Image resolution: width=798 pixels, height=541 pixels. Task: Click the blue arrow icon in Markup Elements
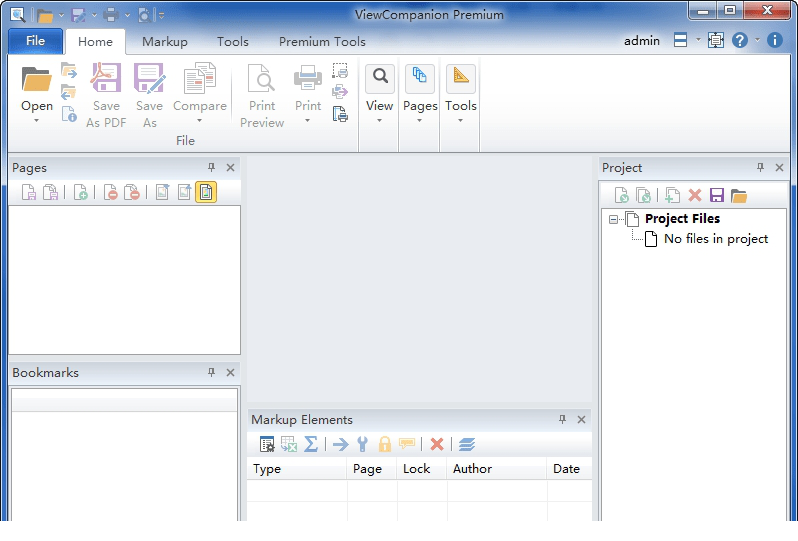click(340, 444)
